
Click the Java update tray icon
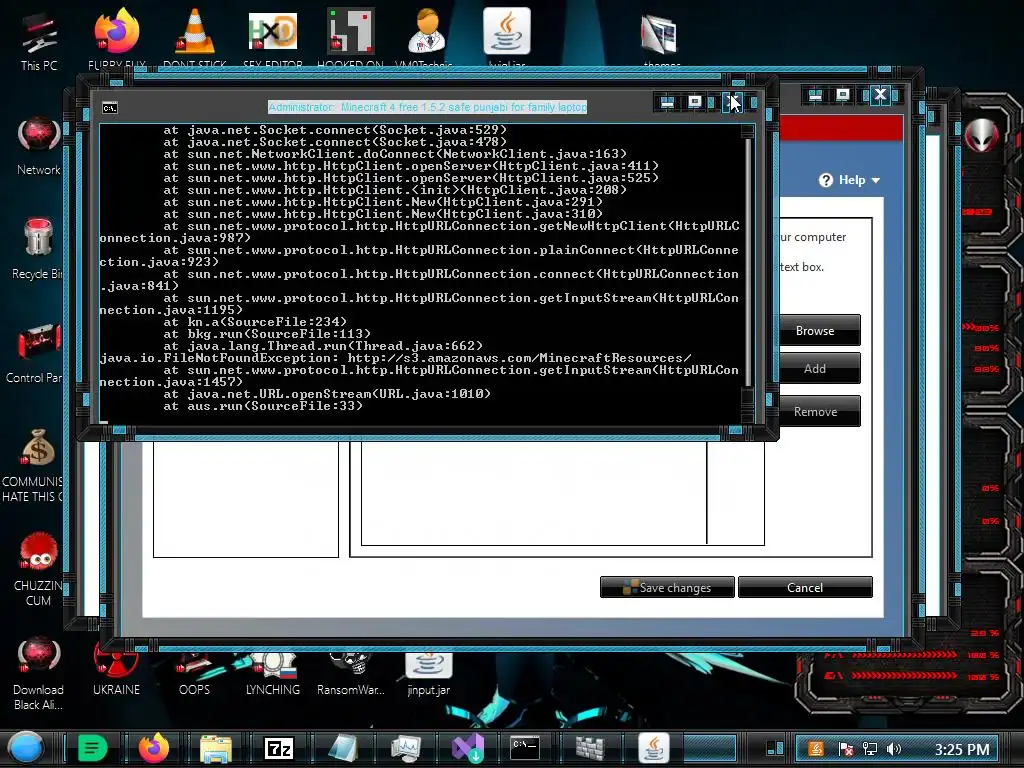[816, 749]
